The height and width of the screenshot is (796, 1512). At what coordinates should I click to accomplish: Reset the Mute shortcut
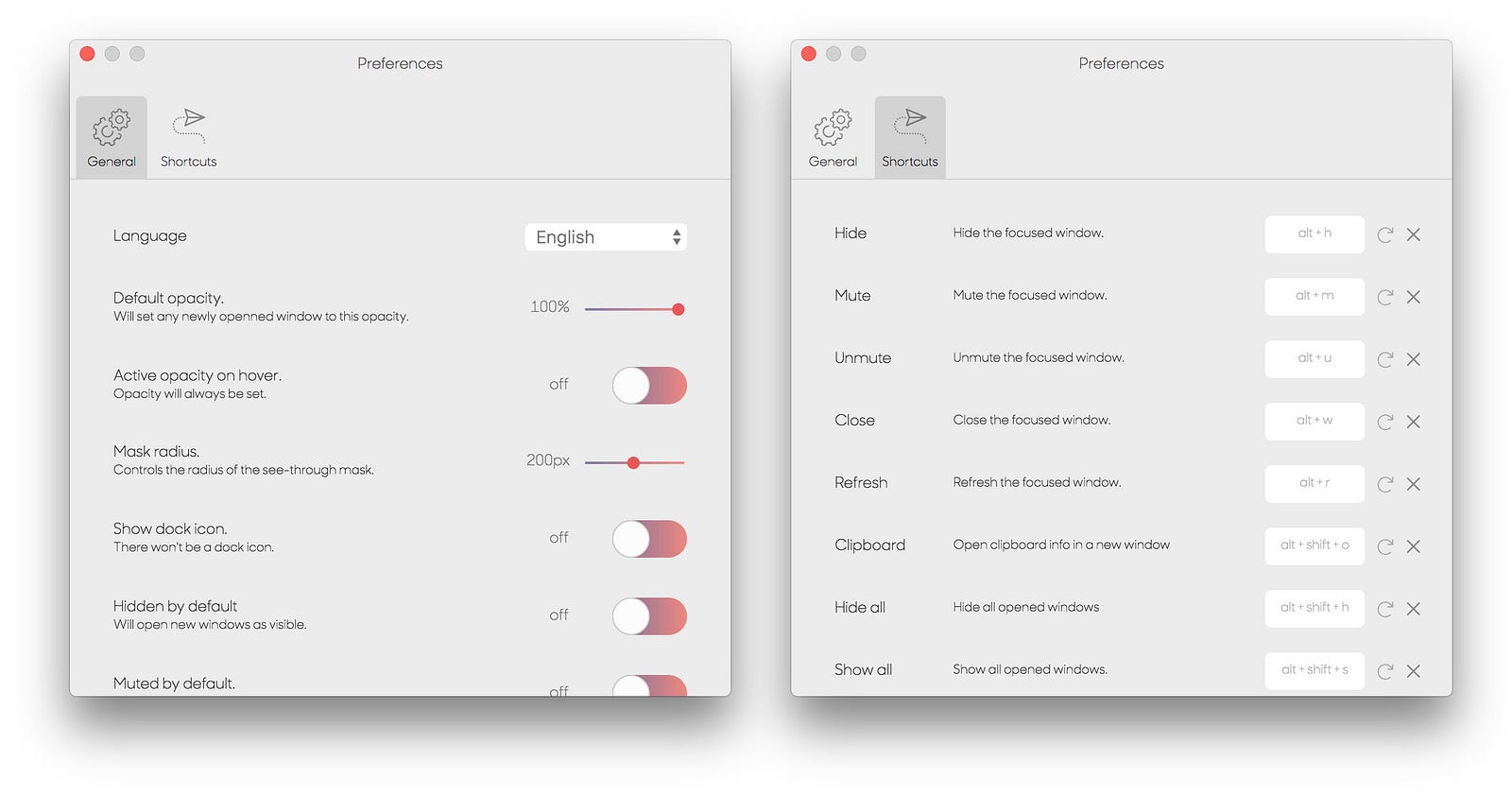pos(1385,297)
